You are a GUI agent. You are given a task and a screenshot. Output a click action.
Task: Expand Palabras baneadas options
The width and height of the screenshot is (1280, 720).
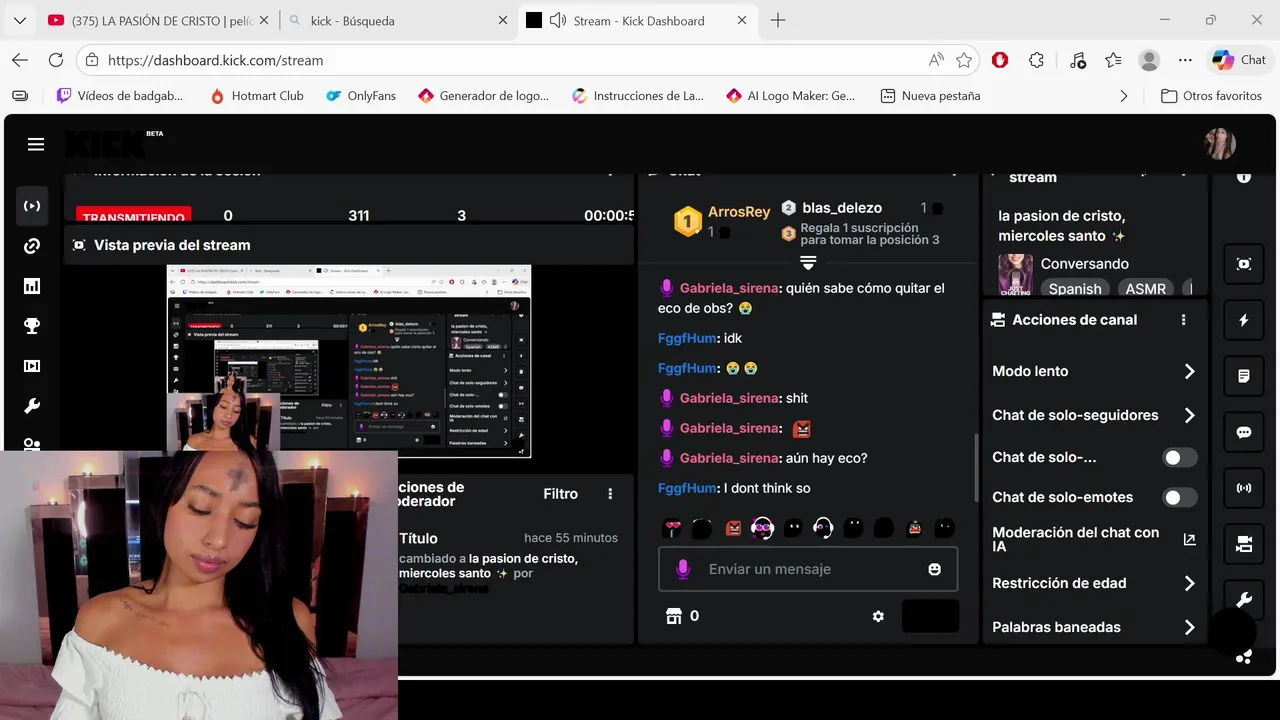point(1189,627)
